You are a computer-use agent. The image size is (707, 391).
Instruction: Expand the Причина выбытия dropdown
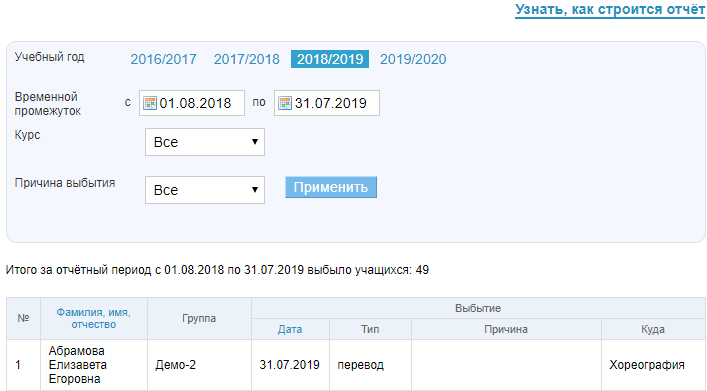[205, 190]
